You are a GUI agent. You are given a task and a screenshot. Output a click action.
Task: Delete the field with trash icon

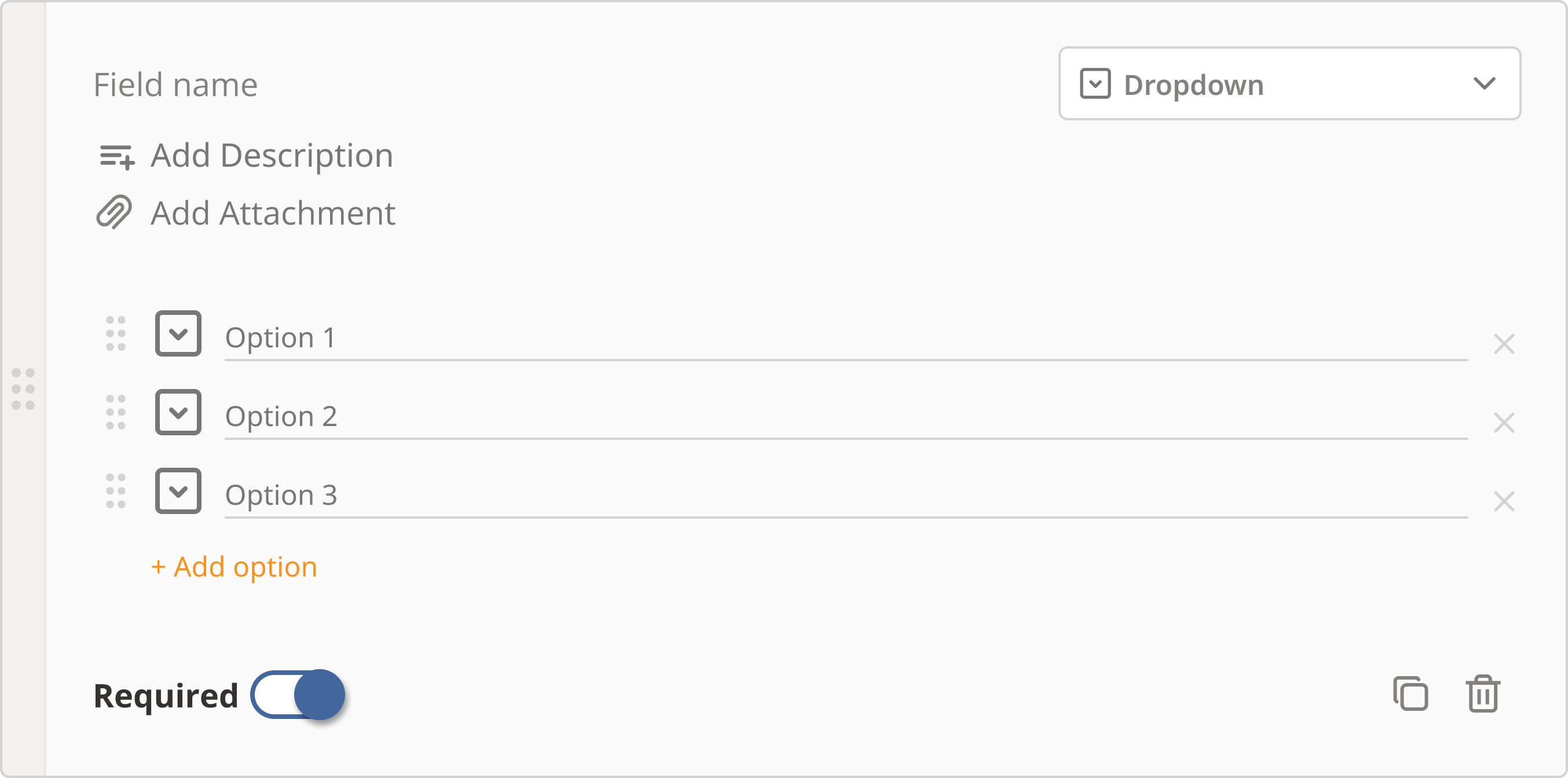point(1483,693)
